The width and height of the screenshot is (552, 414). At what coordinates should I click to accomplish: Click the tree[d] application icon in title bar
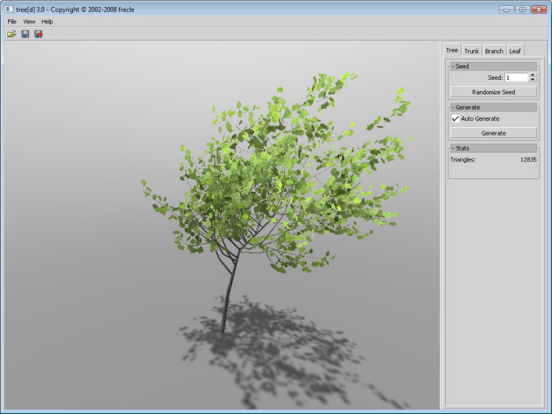pos(9,10)
